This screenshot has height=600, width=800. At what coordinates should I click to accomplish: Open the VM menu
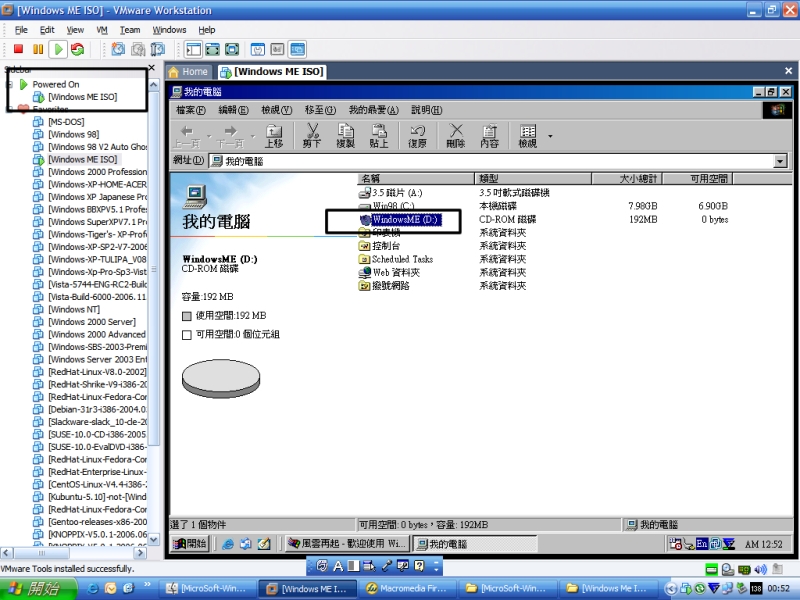[x=102, y=30]
